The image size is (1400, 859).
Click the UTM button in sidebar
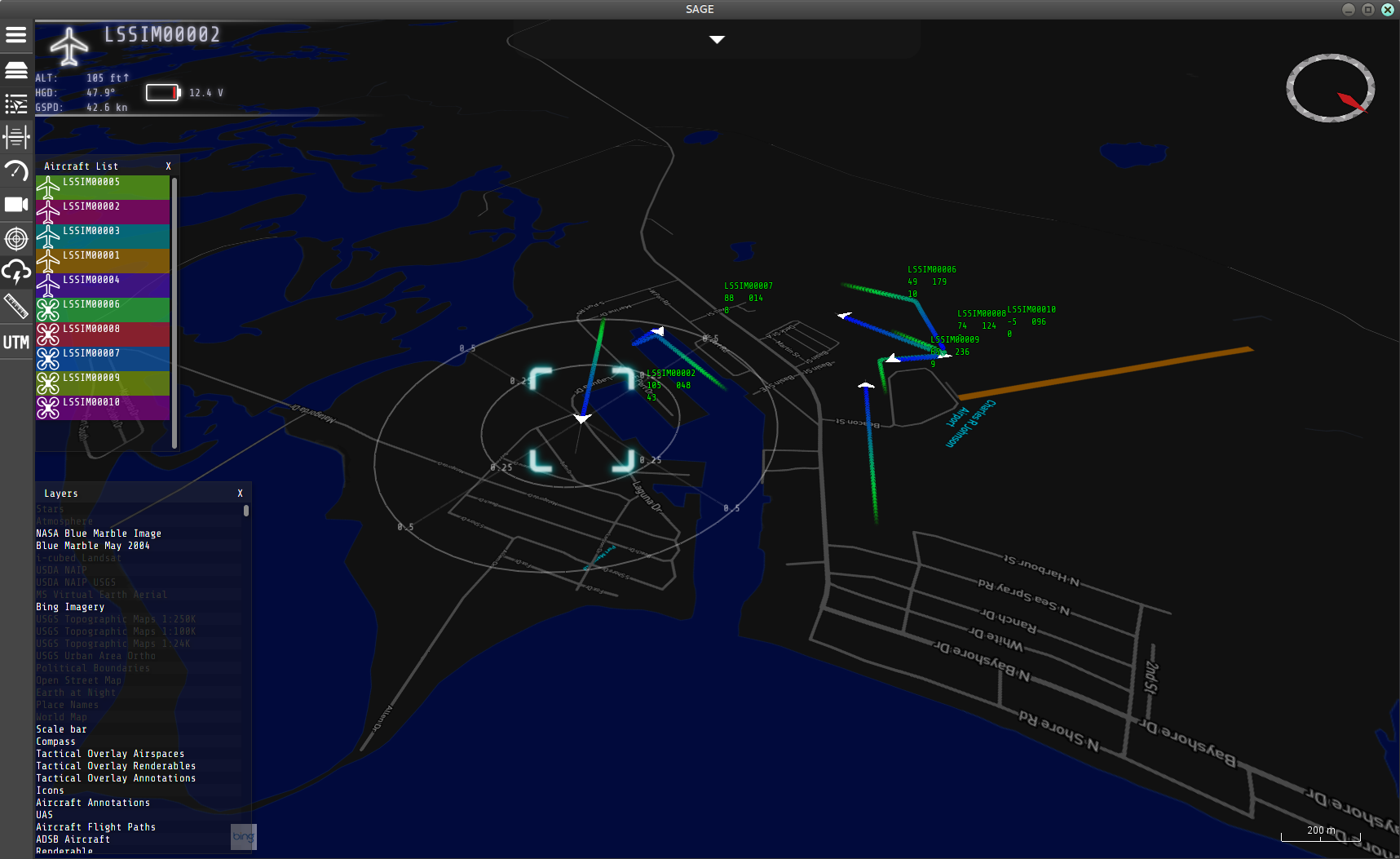click(16, 342)
